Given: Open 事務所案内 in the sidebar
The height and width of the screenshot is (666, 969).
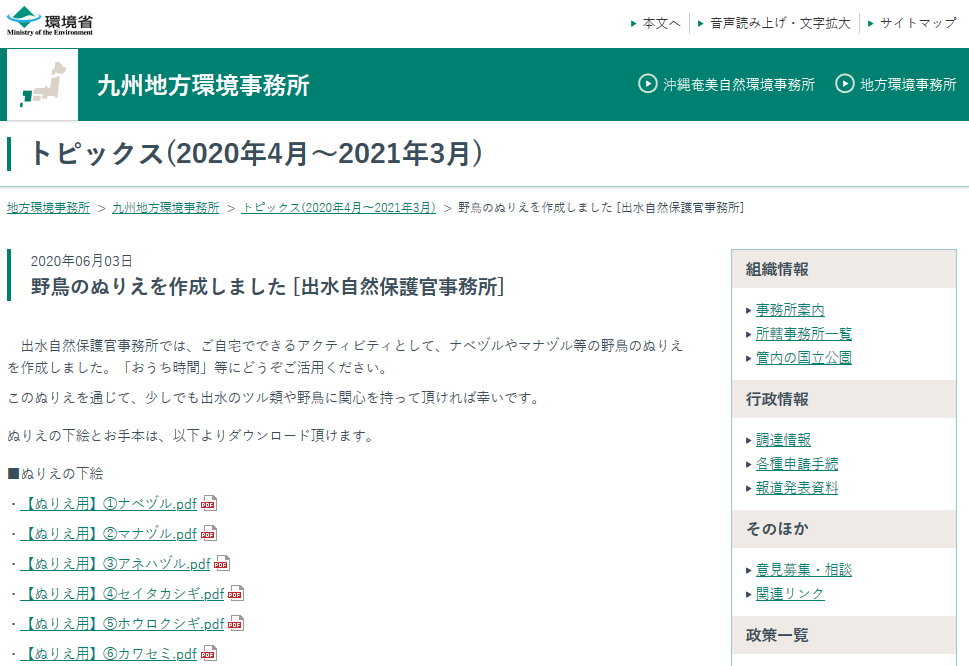Looking at the screenshot, I should tap(790, 310).
